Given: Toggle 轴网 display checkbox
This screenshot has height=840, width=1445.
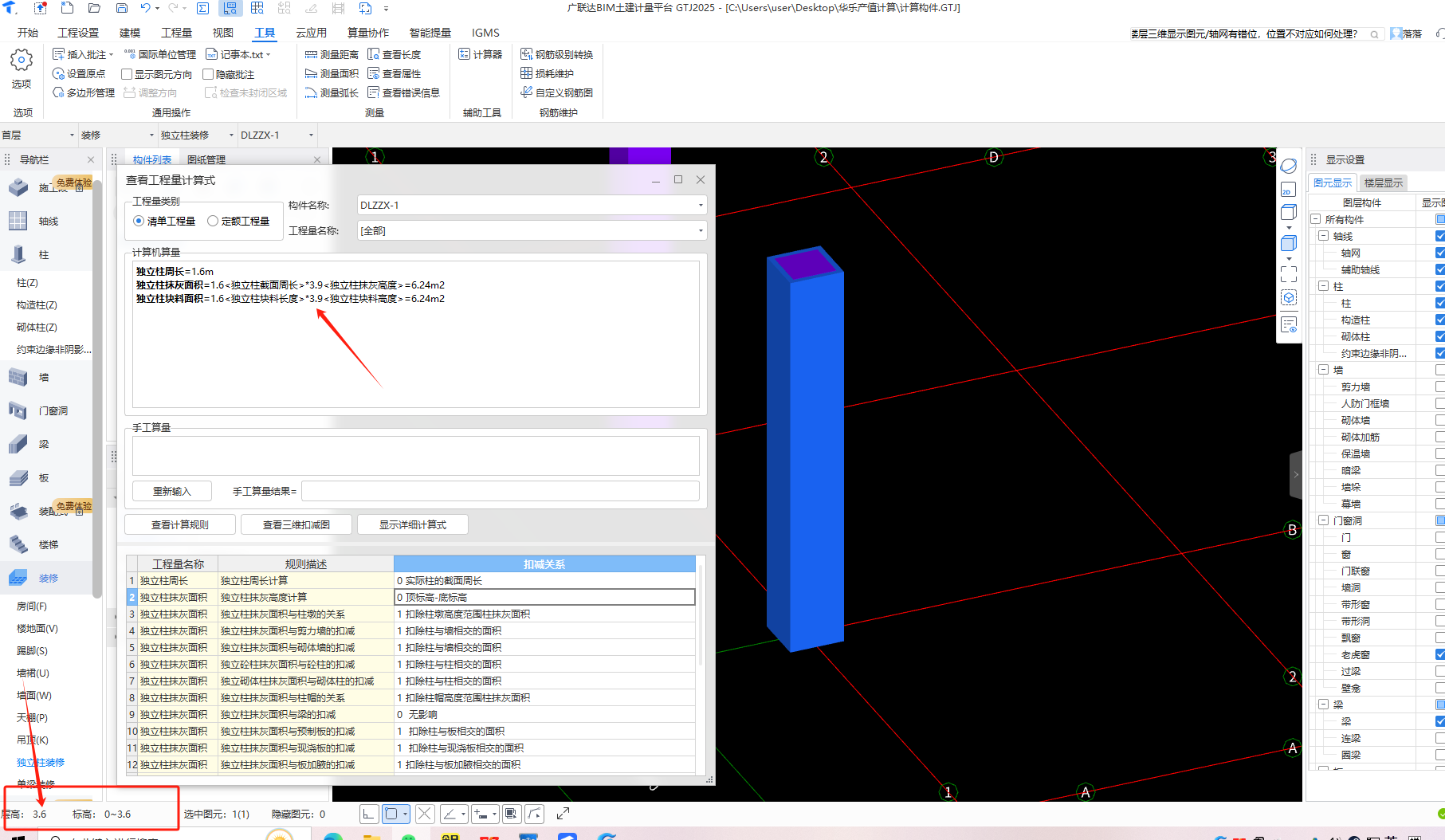Looking at the screenshot, I should point(1439,253).
